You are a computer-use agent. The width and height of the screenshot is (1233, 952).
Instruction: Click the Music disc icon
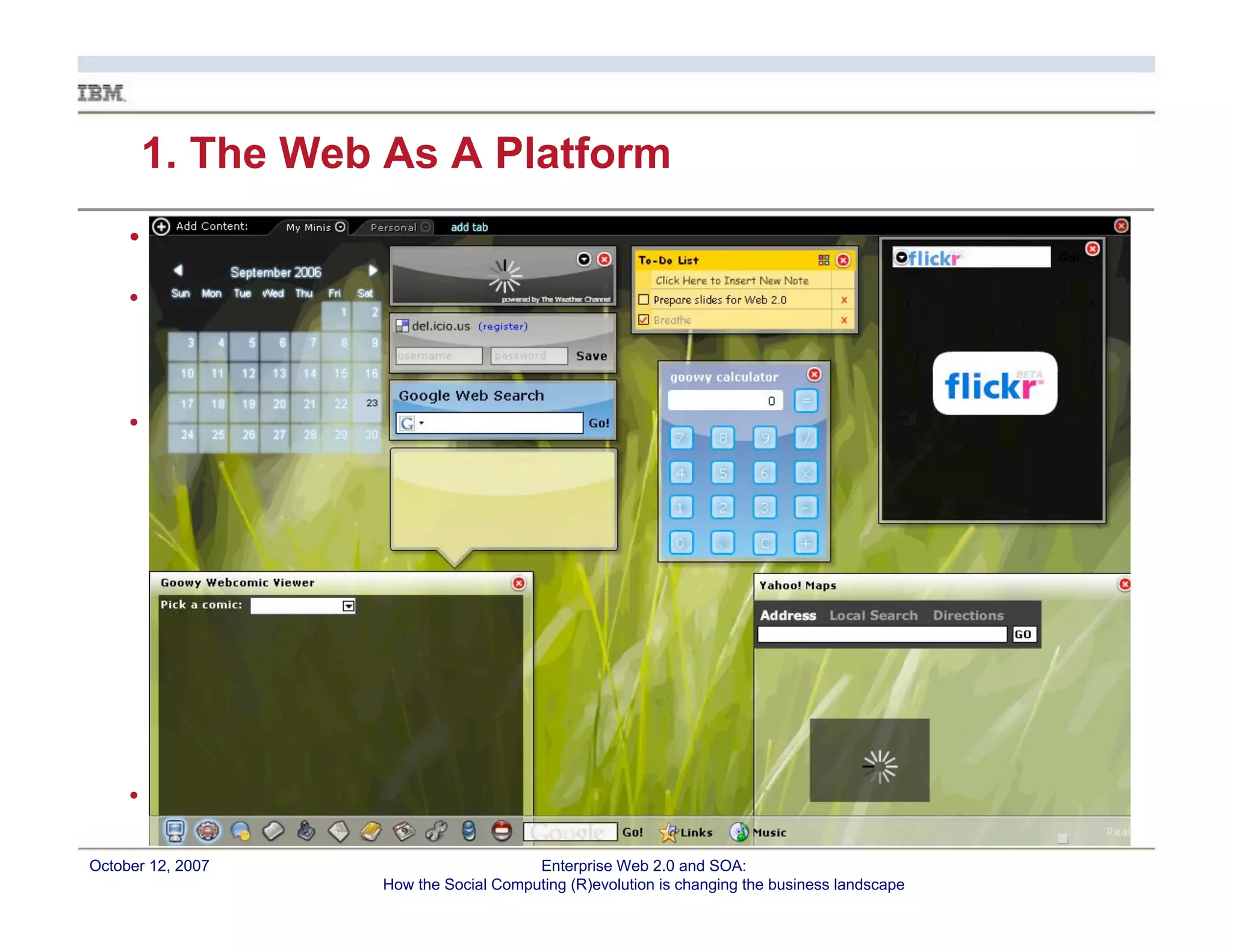click(x=739, y=832)
